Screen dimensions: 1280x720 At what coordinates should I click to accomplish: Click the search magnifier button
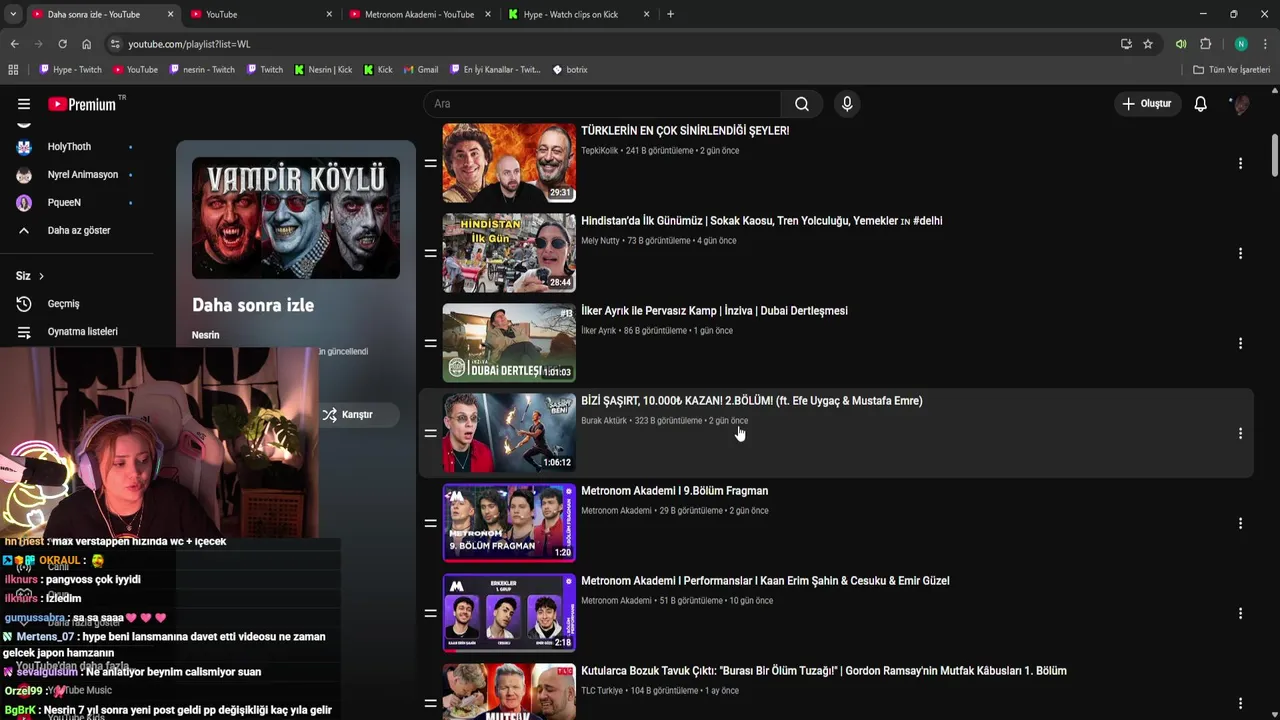coord(802,104)
